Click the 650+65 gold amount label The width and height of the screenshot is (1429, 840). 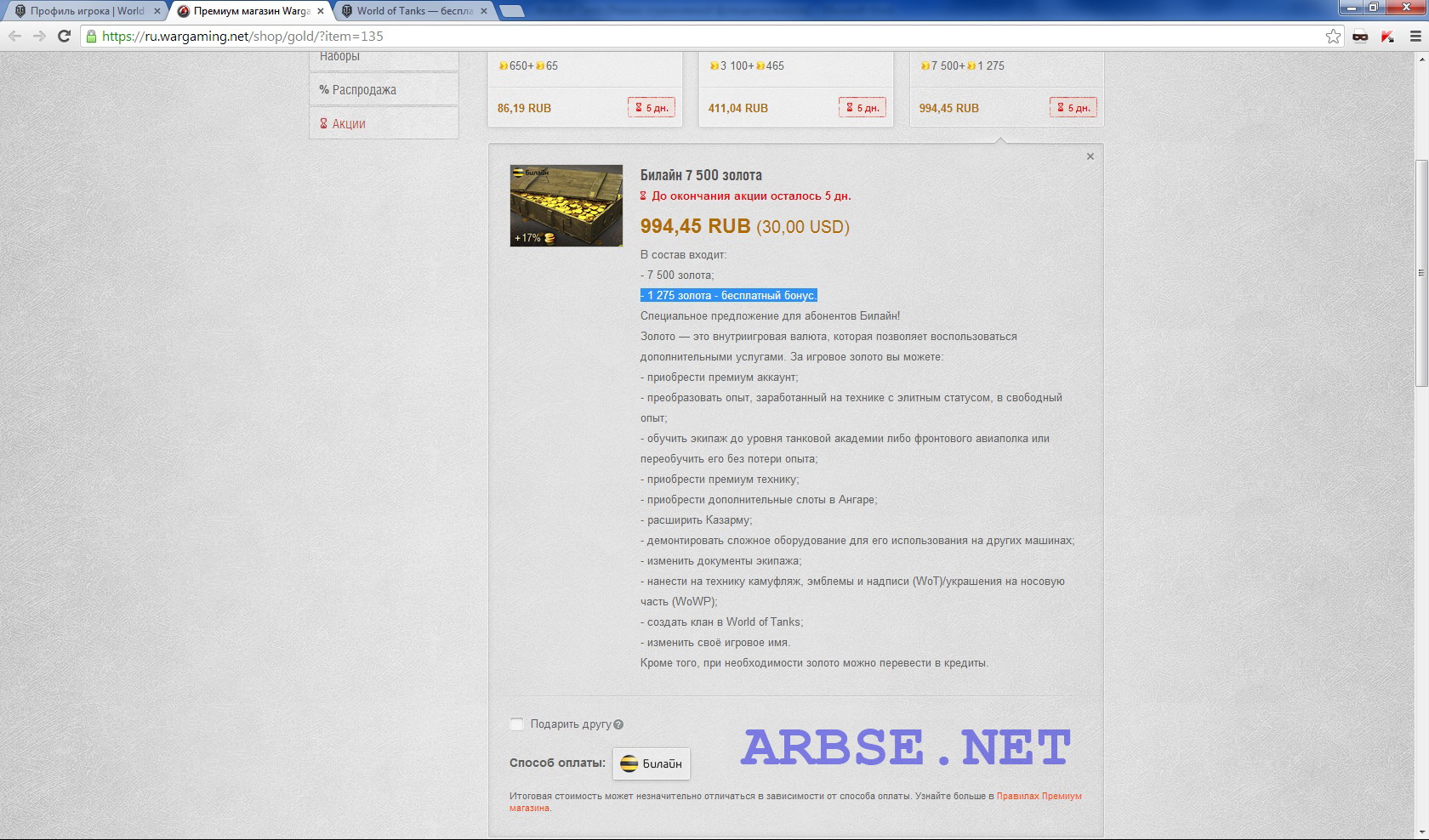[528, 65]
